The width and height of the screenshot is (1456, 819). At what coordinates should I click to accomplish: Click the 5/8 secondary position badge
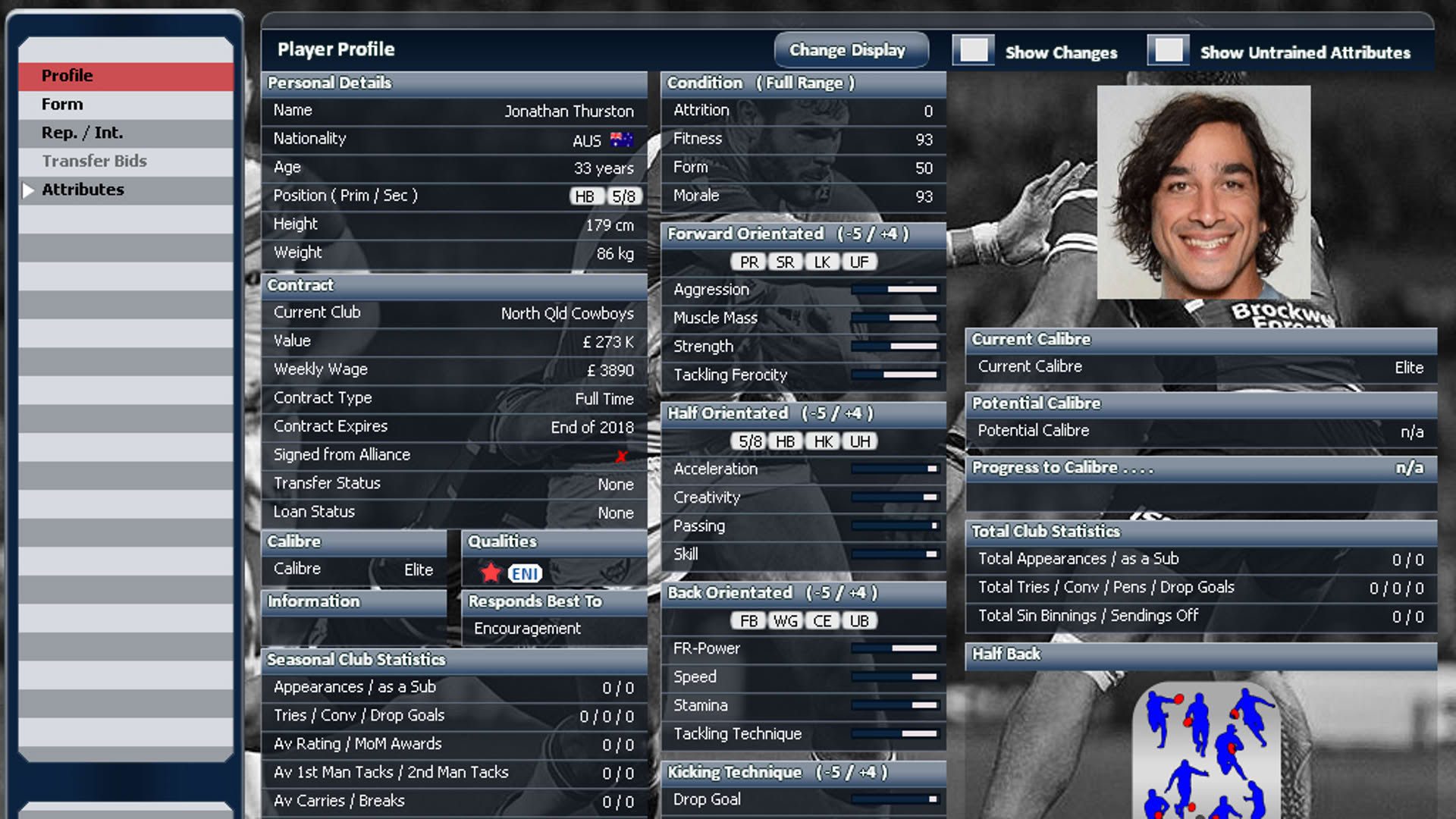[623, 196]
